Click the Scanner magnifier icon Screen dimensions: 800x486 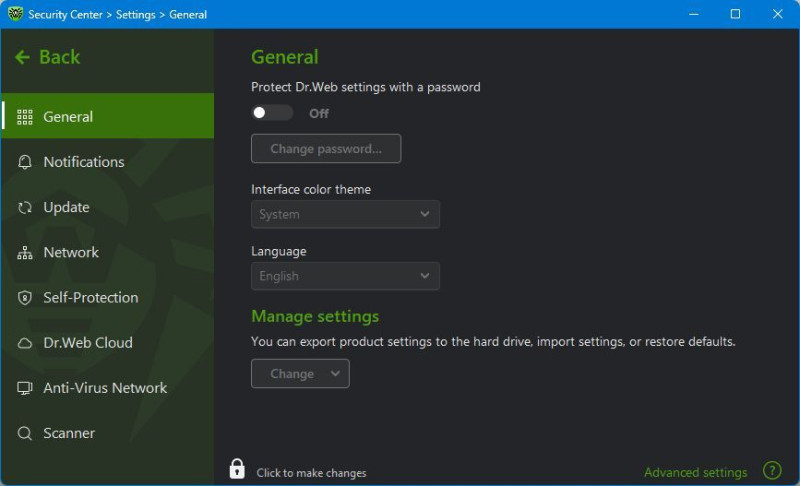24,433
